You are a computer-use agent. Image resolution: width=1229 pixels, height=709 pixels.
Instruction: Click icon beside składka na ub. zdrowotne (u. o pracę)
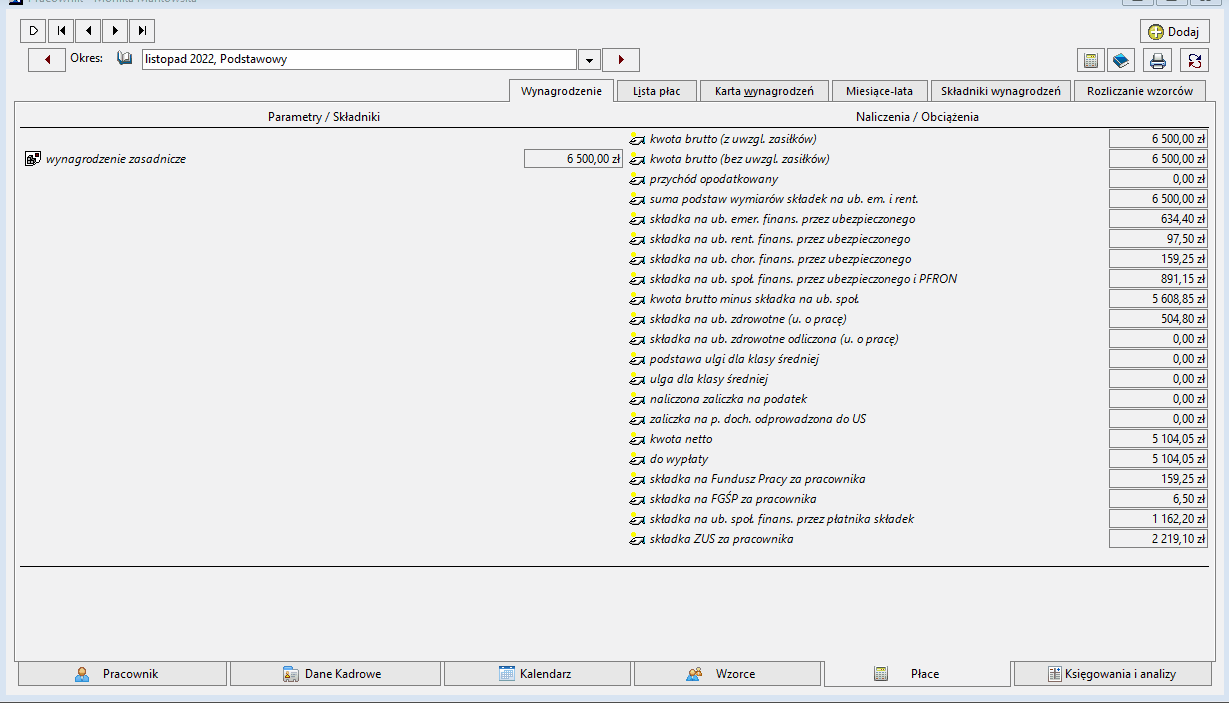[637, 318]
